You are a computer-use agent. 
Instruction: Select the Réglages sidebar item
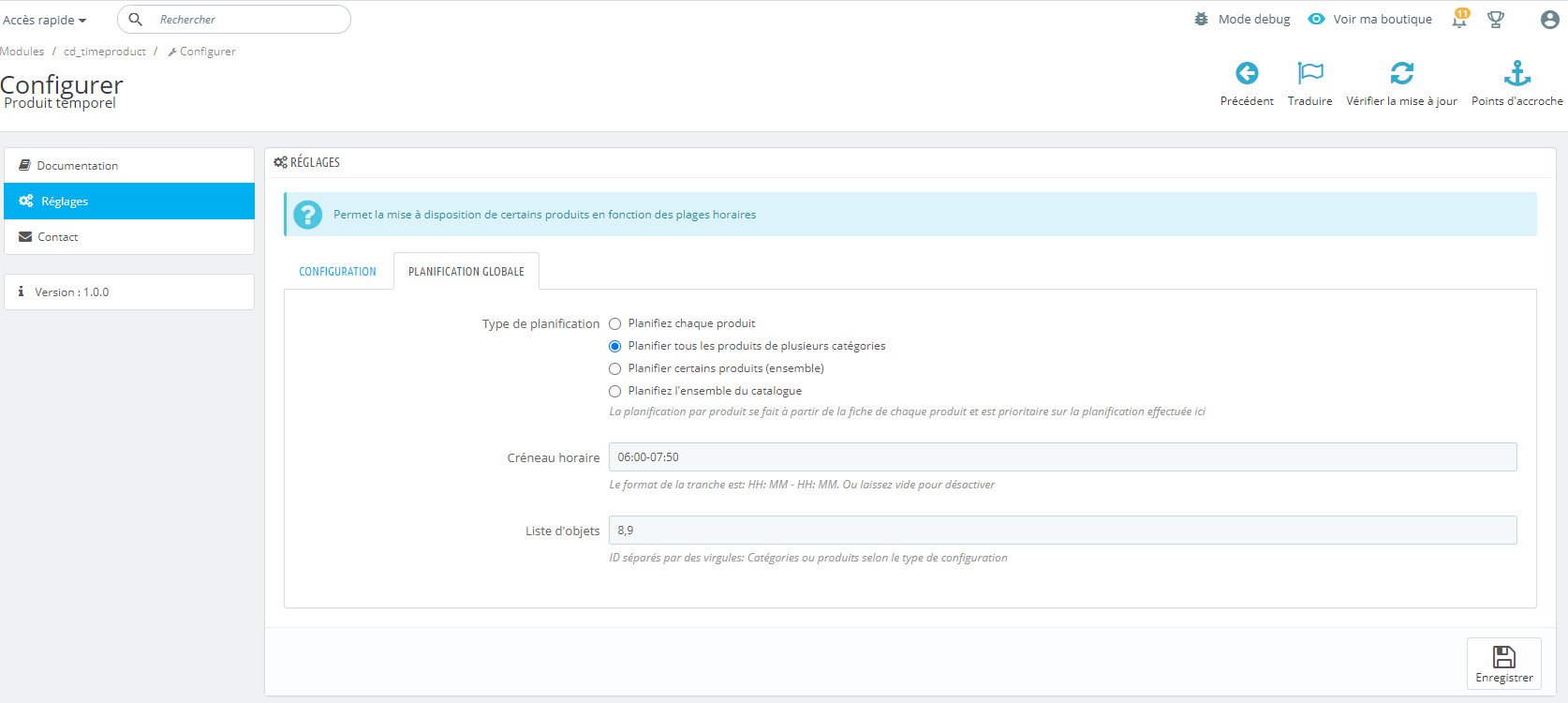coord(129,202)
